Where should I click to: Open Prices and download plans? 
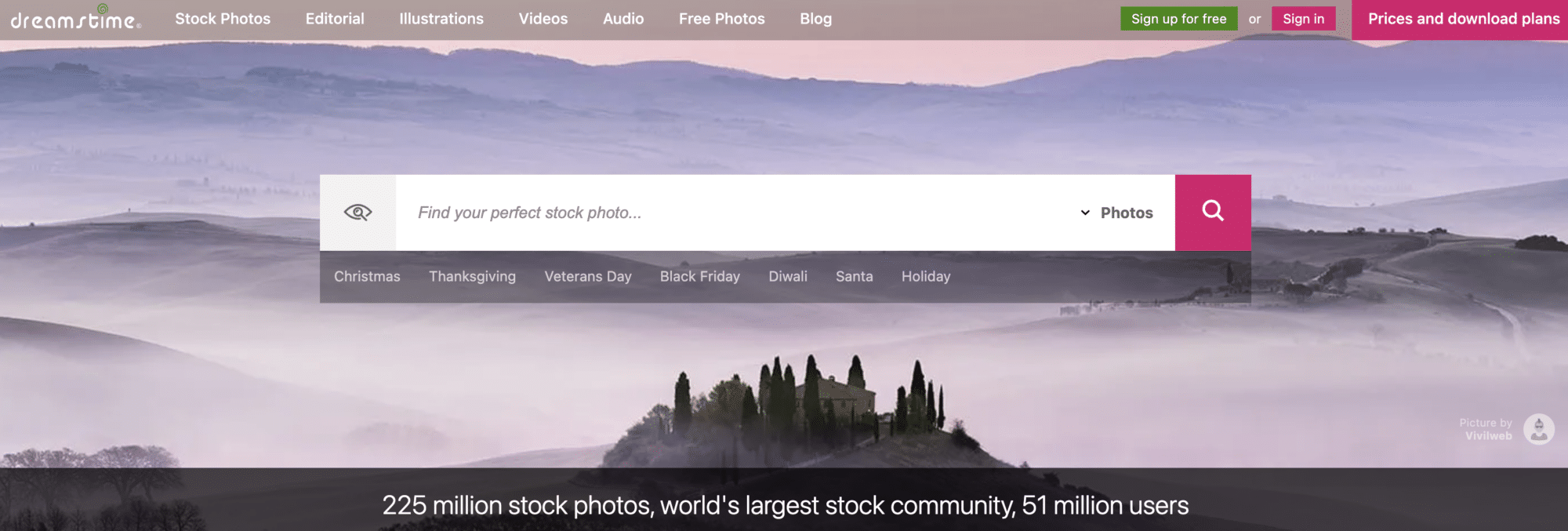pyautogui.click(x=1460, y=20)
